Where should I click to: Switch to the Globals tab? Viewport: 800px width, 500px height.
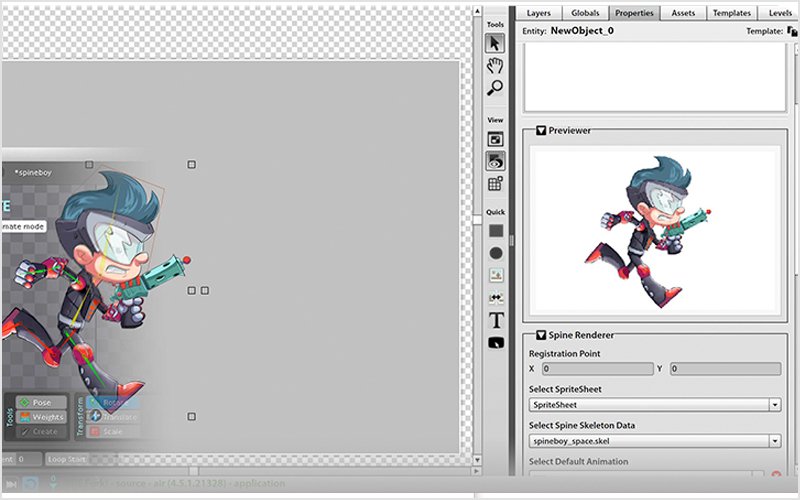point(585,13)
